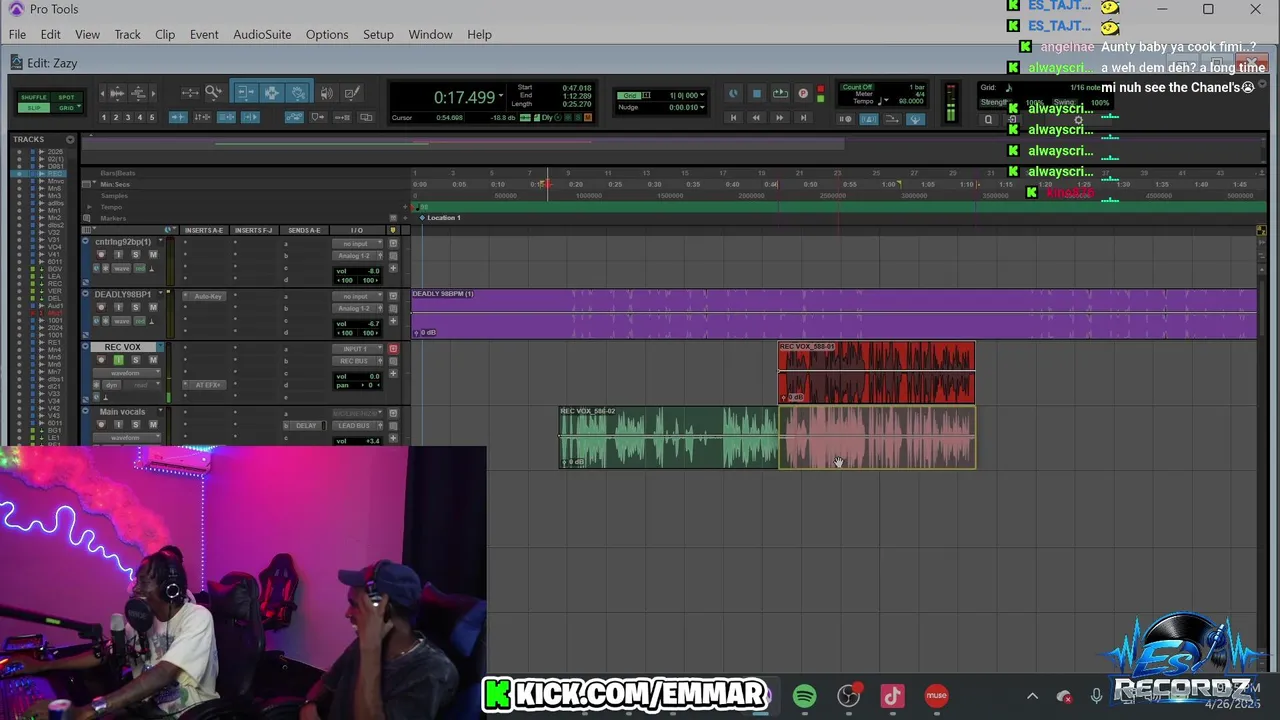Open TikTok from the taskbar
The height and width of the screenshot is (720, 1280).
892,696
